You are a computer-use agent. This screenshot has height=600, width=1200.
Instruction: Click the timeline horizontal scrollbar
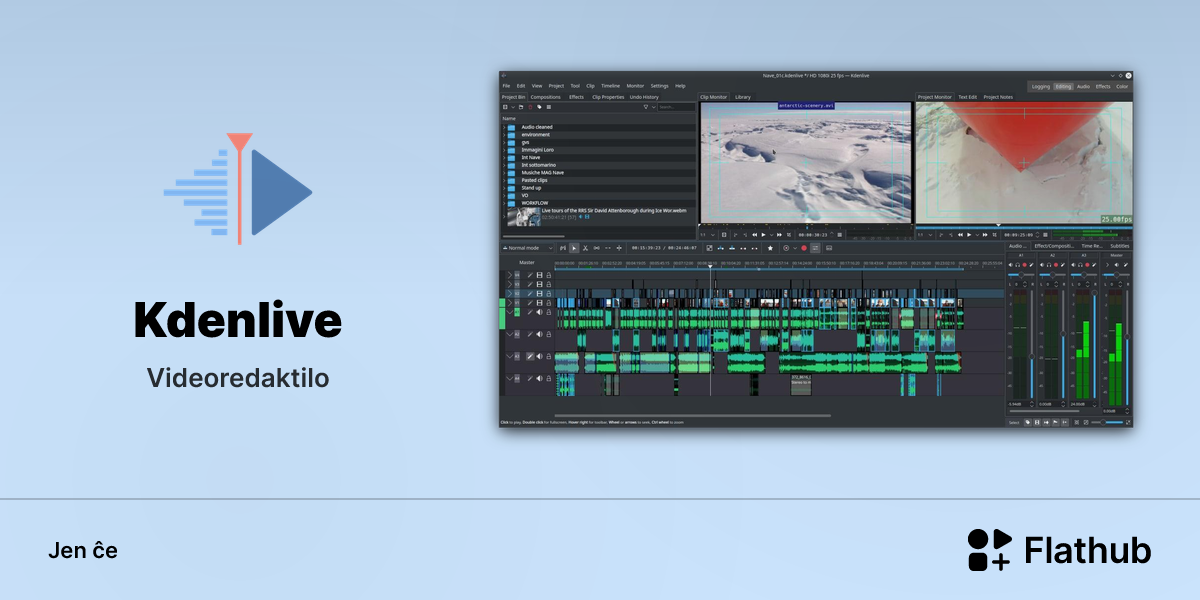coord(692,415)
